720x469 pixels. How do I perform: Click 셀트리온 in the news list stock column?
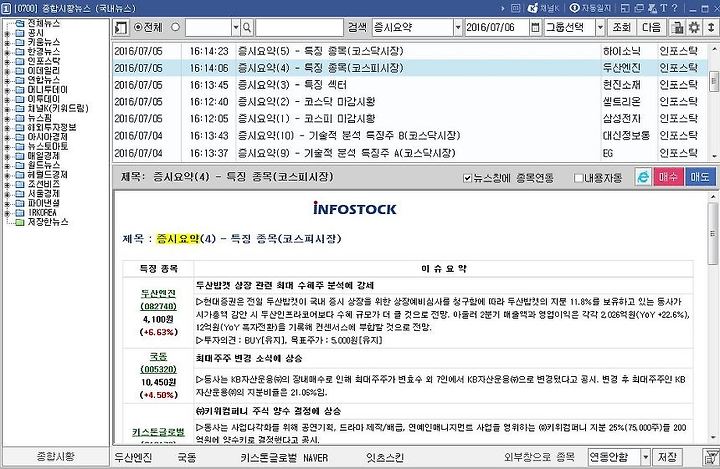621,102
